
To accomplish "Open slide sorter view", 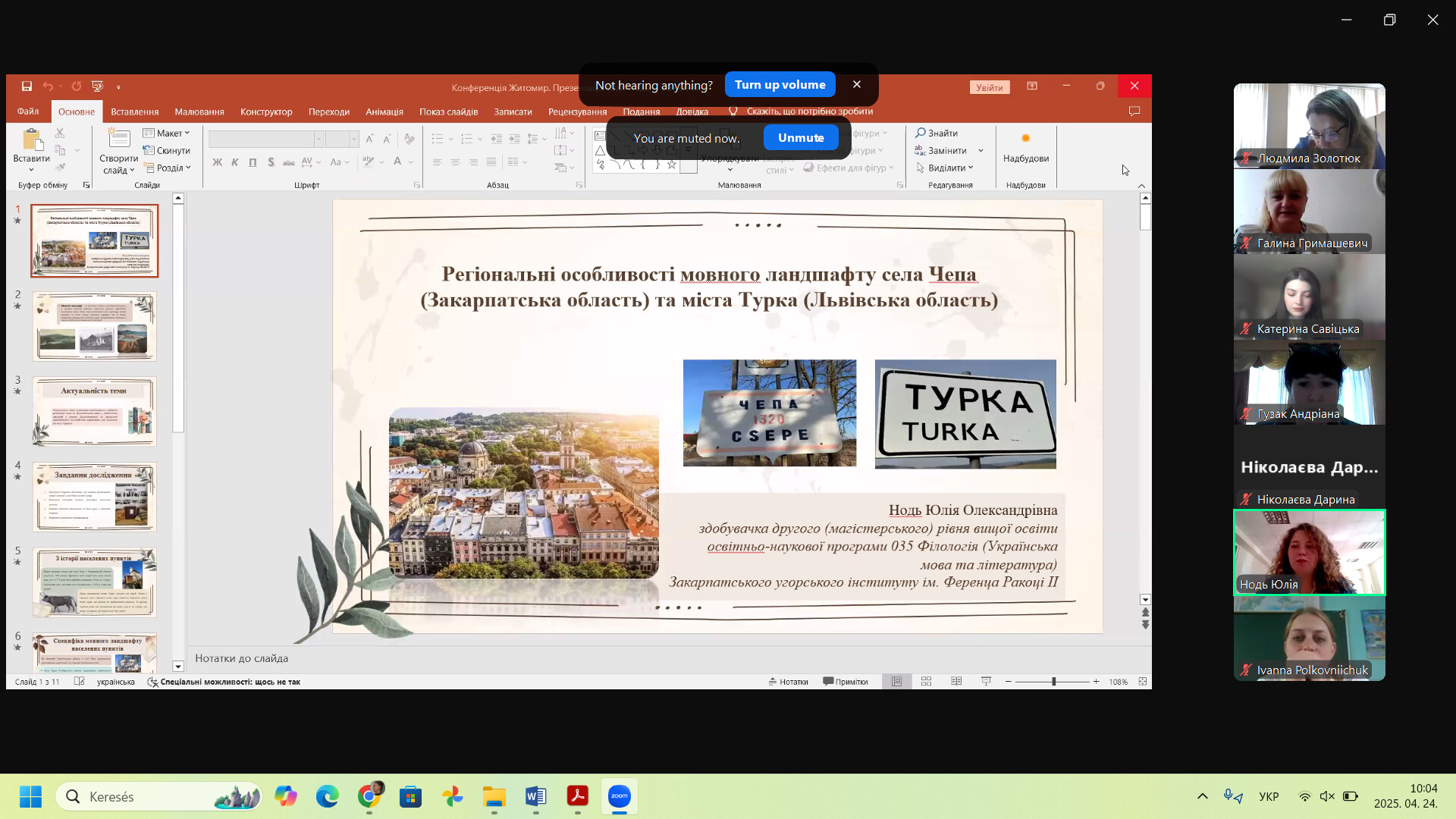I will (x=926, y=682).
